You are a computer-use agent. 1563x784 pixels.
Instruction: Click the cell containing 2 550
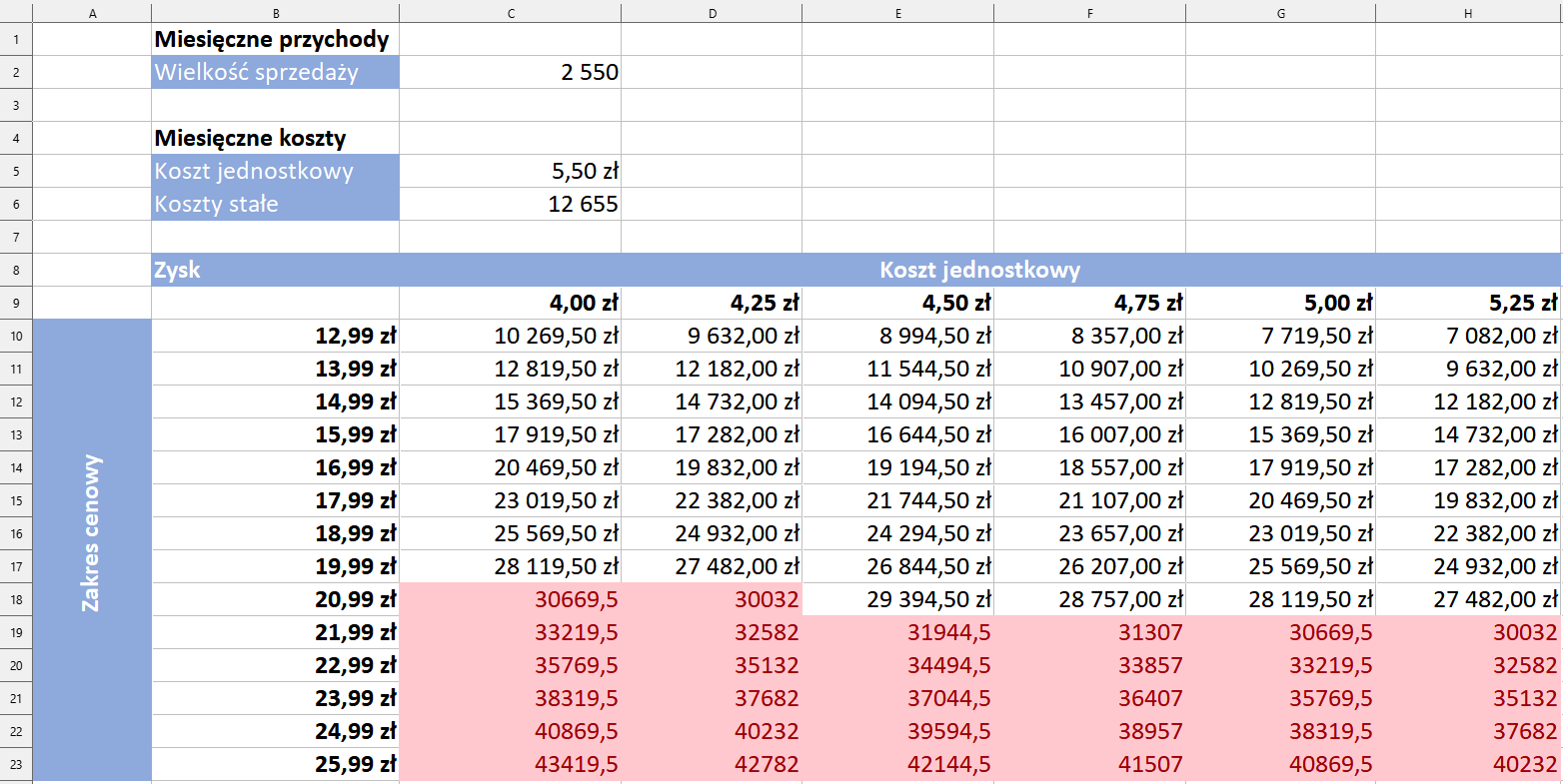coord(511,72)
